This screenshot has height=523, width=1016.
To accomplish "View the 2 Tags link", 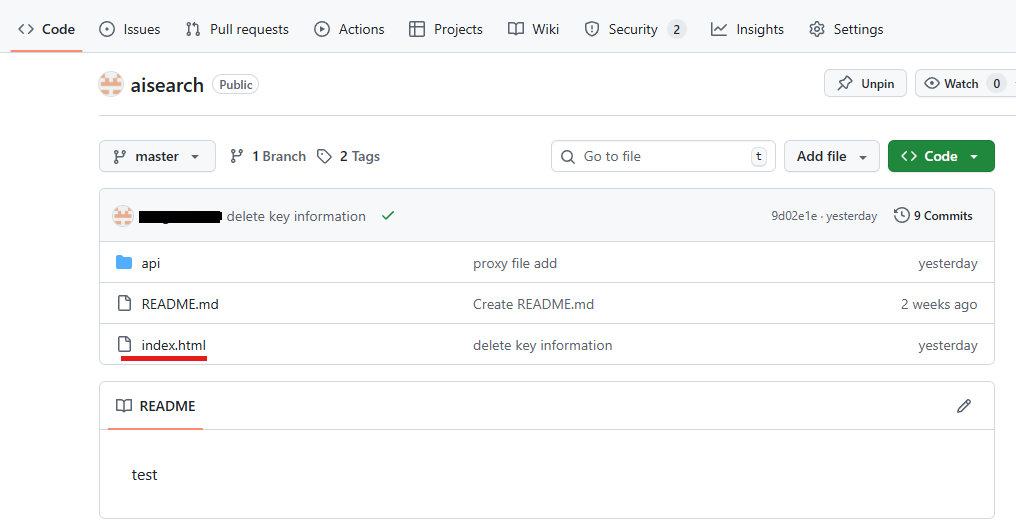I will click(x=349, y=156).
